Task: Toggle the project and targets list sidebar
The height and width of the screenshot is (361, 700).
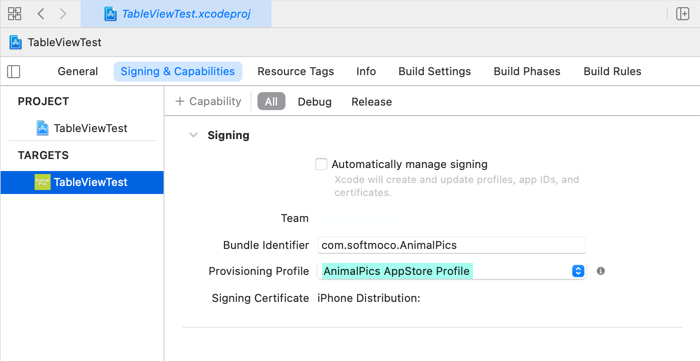Action: (14, 71)
